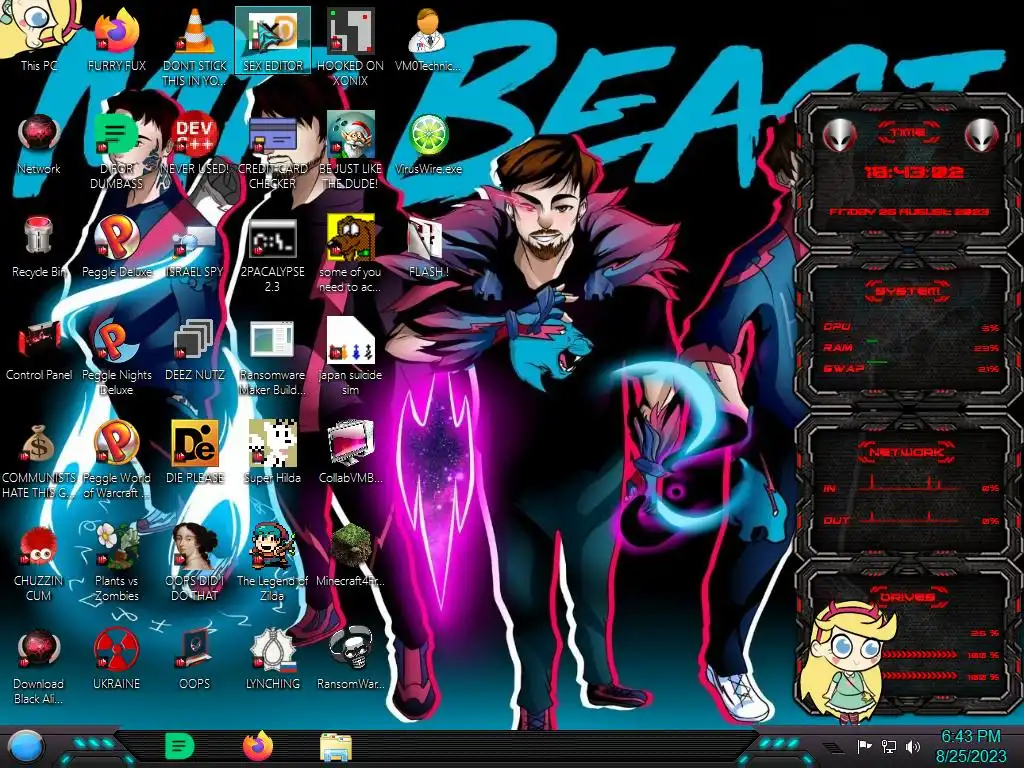
Task: Open the Peggle Deluxe shortcut
Action: click(116, 246)
